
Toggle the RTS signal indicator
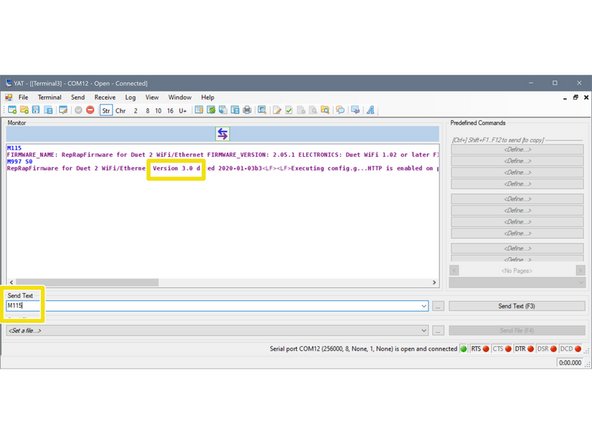(480, 349)
